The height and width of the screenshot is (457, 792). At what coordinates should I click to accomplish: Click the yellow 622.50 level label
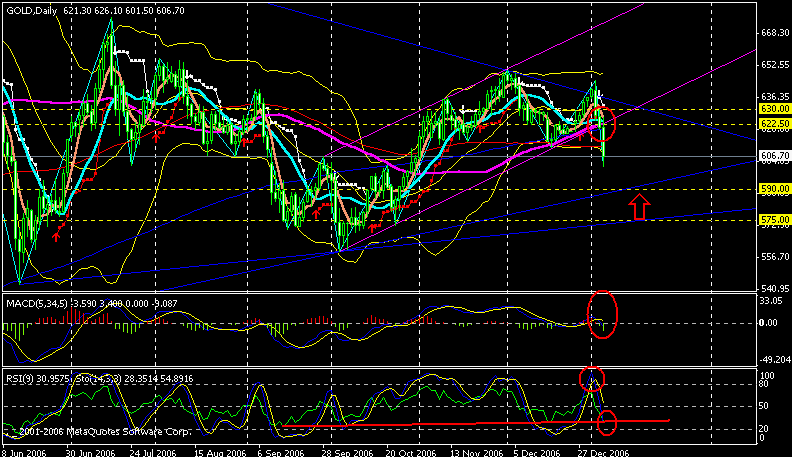[x=774, y=124]
